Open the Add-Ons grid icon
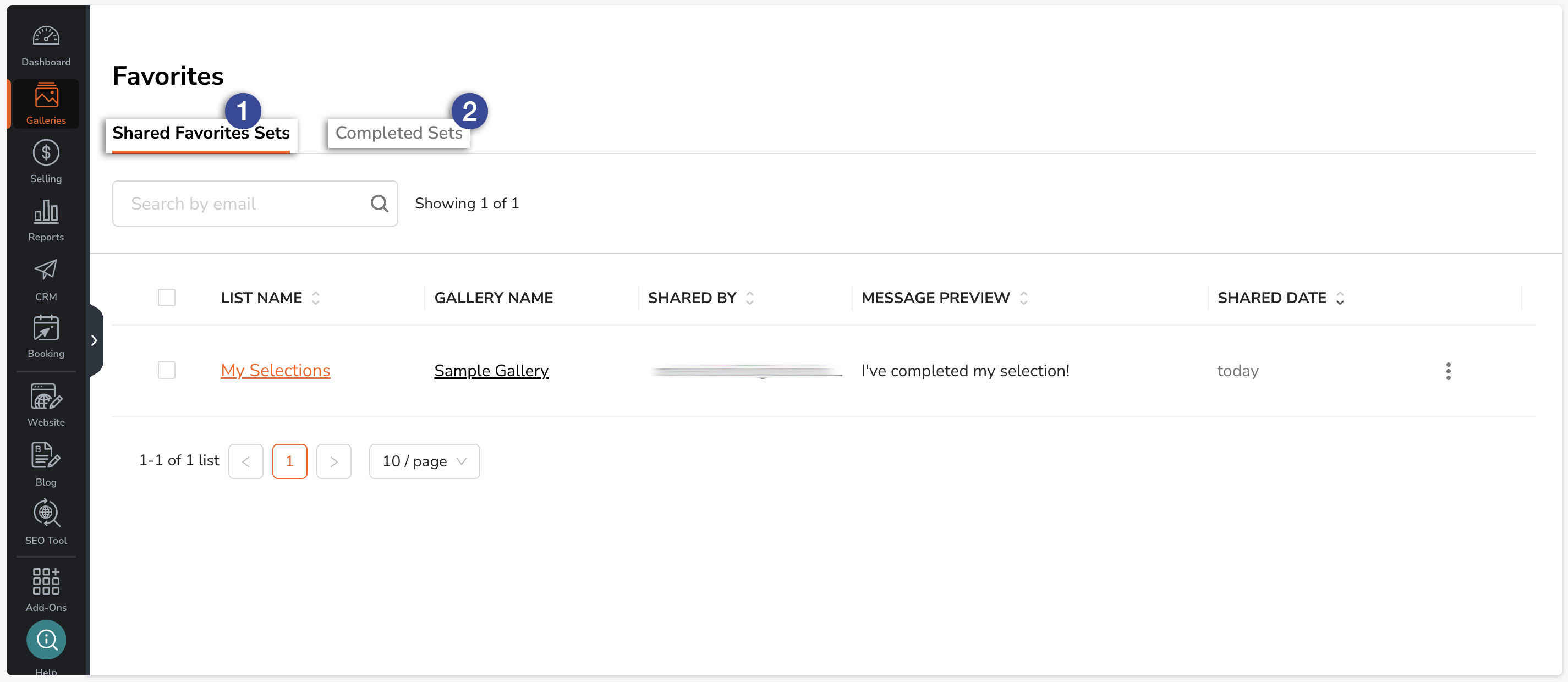1568x682 pixels. [x=46, y=581]
